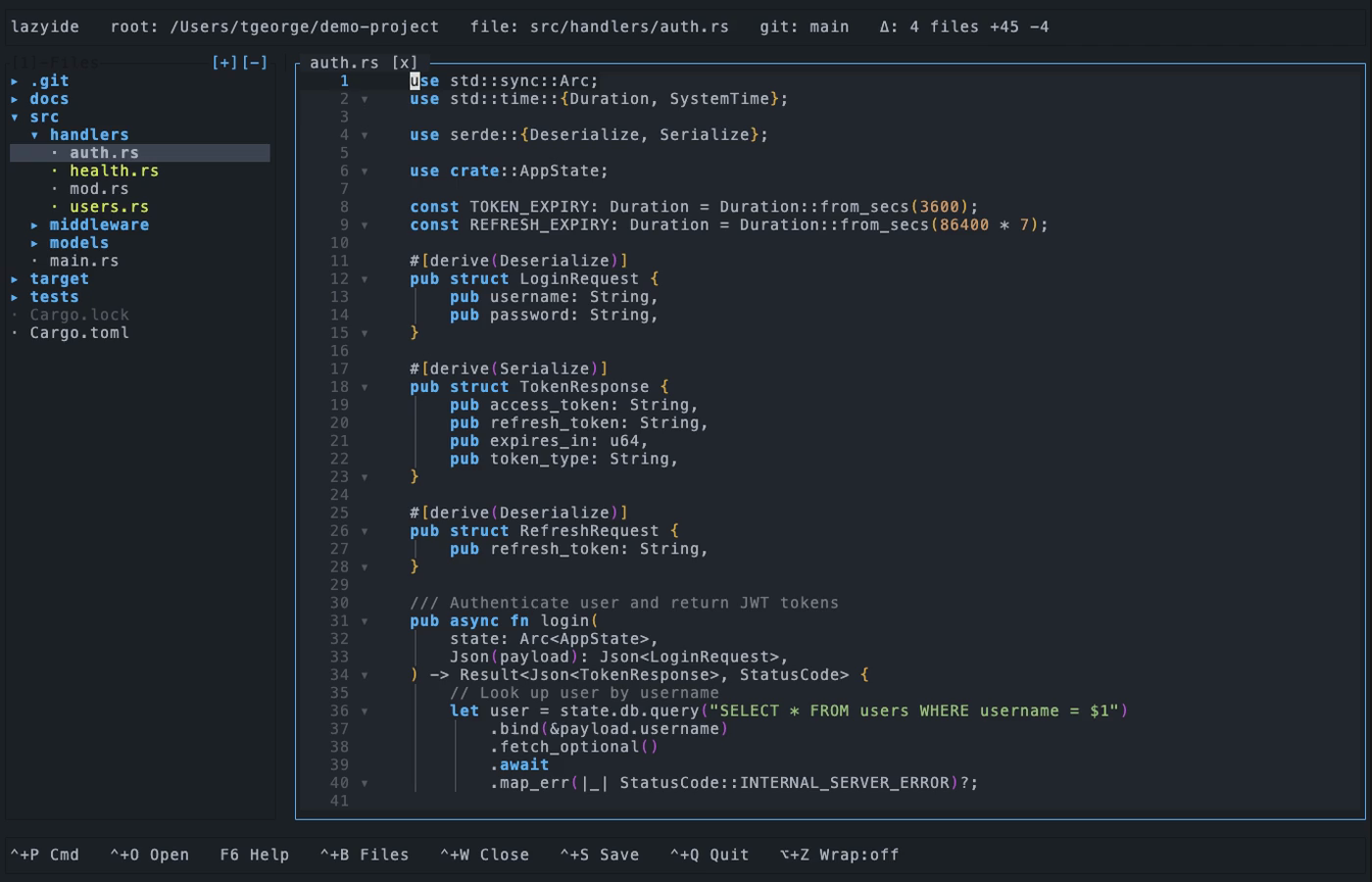Screen dimensions: 1372x882
Task: Click line number 30 in gutter
Action: click(339, 604)
